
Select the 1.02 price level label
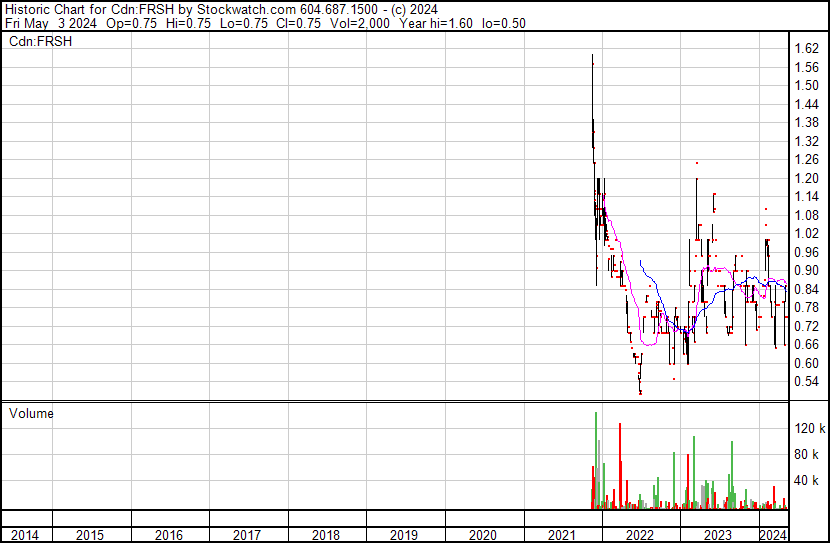coord(806,234)
